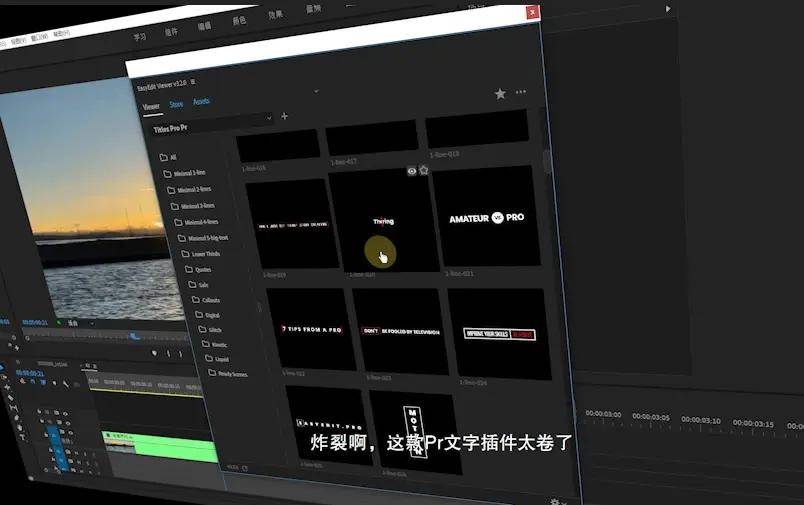Open the EasyEdit Viewer panel menu icon
The width and height of the screenshot is (804, 505).
pyautogui.click(x=193, y=82)
